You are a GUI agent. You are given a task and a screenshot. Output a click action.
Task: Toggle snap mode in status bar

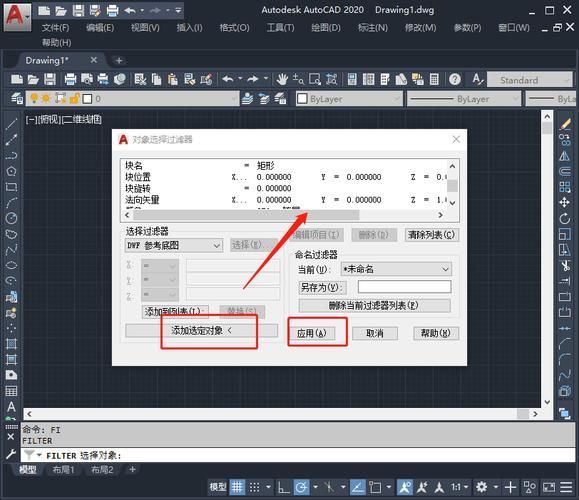(254, 487)
